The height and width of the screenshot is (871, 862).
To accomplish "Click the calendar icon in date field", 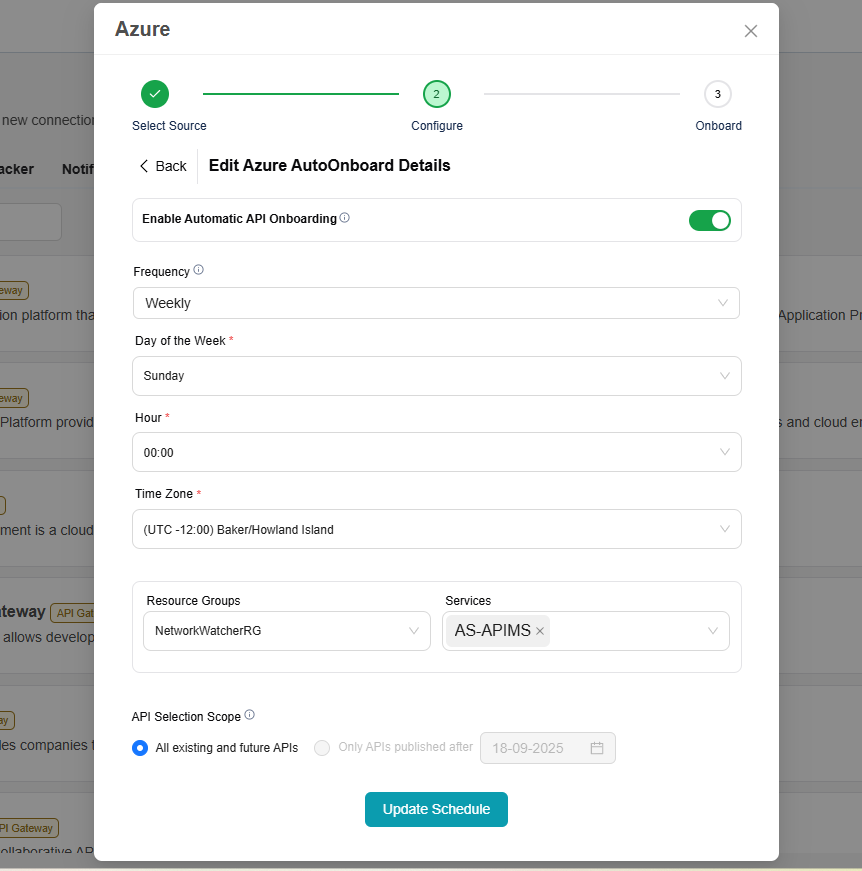I will [x=597, y=748].
